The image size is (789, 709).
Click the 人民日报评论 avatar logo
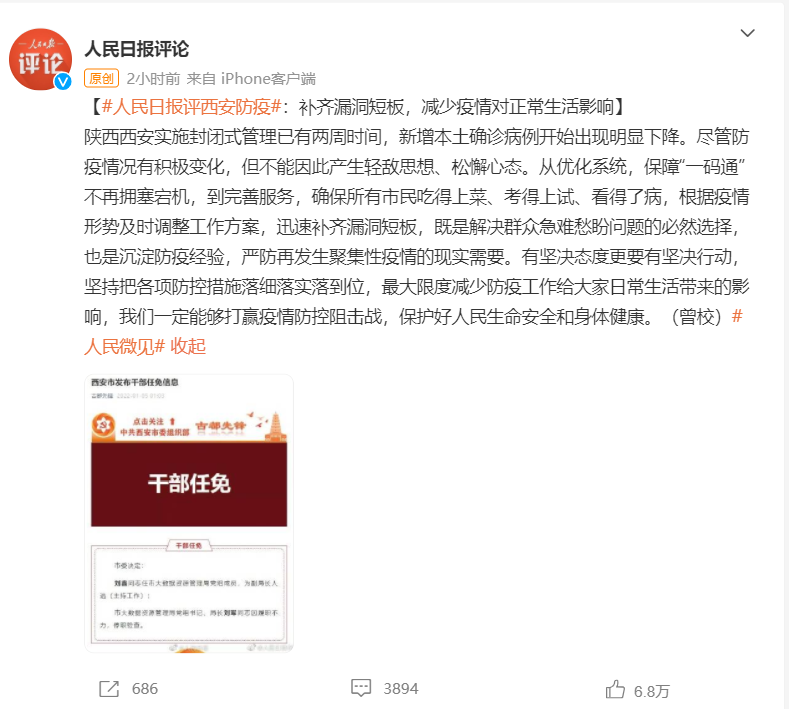[x=41, y=59]
